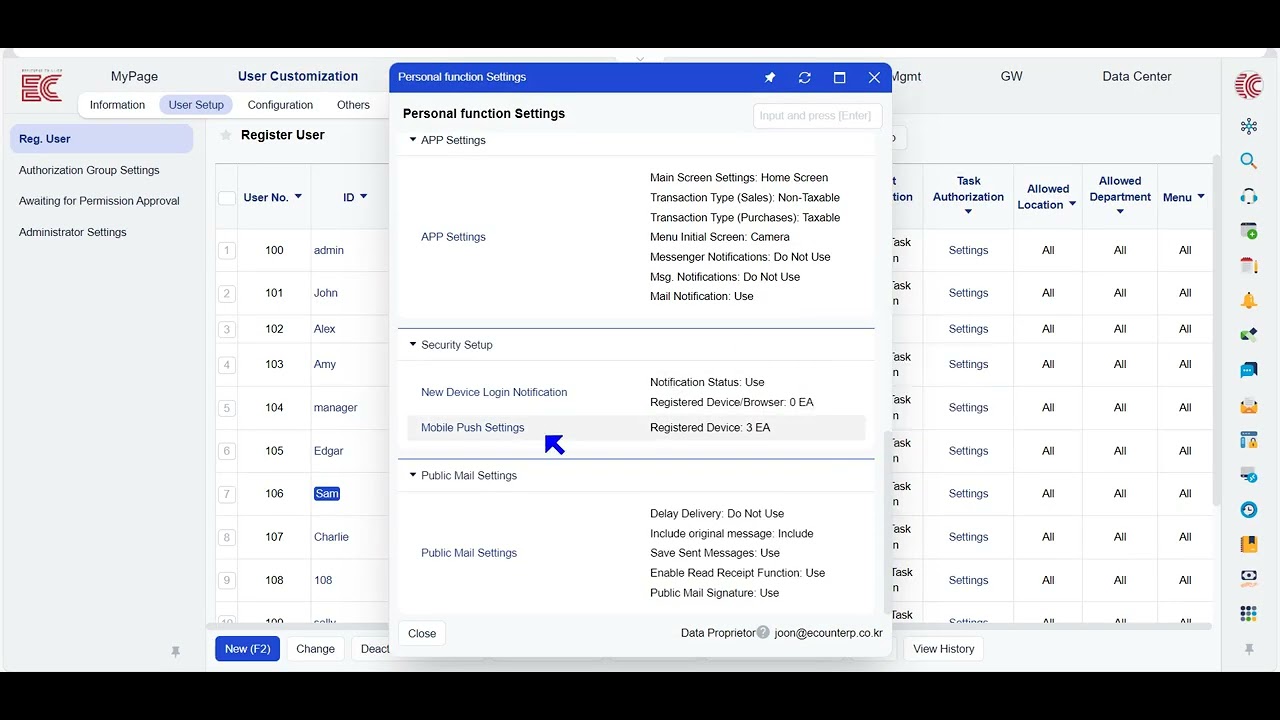Viewport: 1280px width, 720px height.
Task: Open the headset support icon
Action: pyautogui.click(x=1248, y=196)
